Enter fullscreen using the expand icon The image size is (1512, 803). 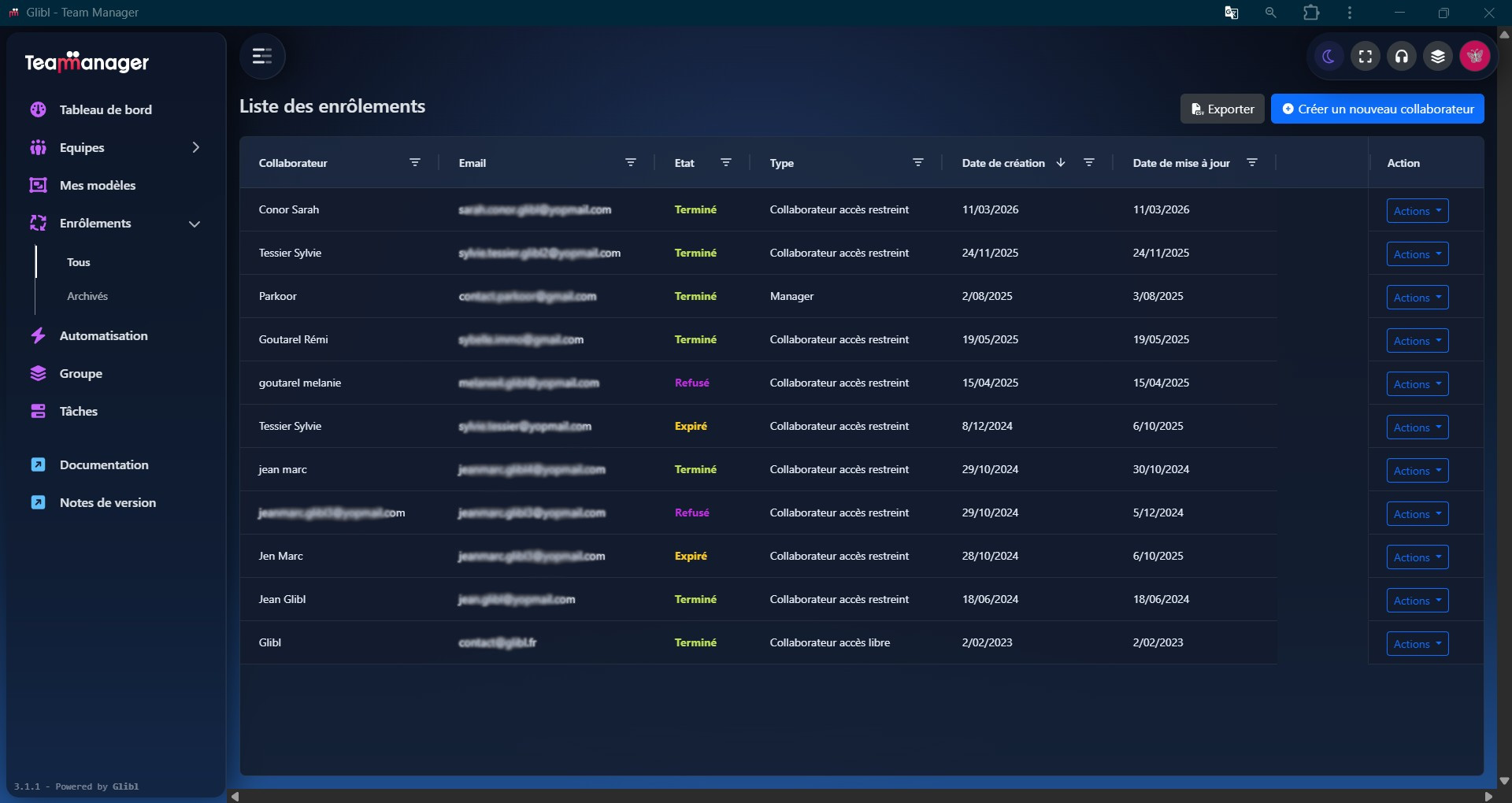(x=1366, y=57)
